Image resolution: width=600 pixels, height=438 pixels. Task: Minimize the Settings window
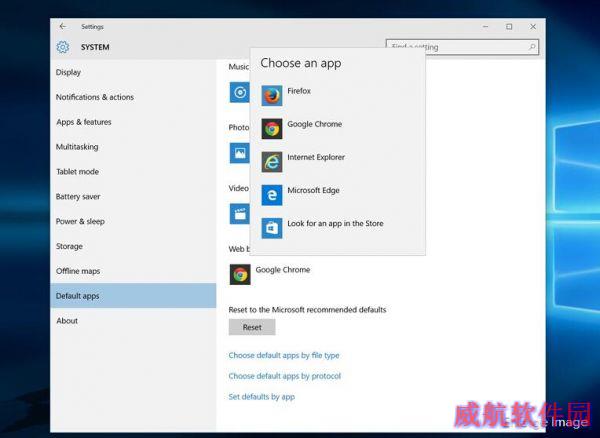[486, 26]
